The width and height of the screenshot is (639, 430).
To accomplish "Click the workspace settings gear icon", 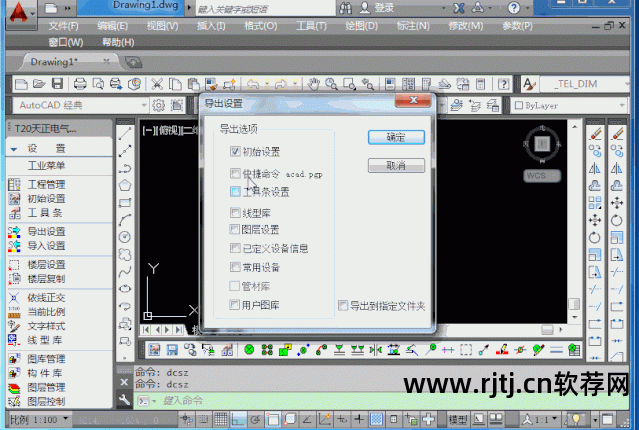I will pyautogui.click(x=158, y=105).
